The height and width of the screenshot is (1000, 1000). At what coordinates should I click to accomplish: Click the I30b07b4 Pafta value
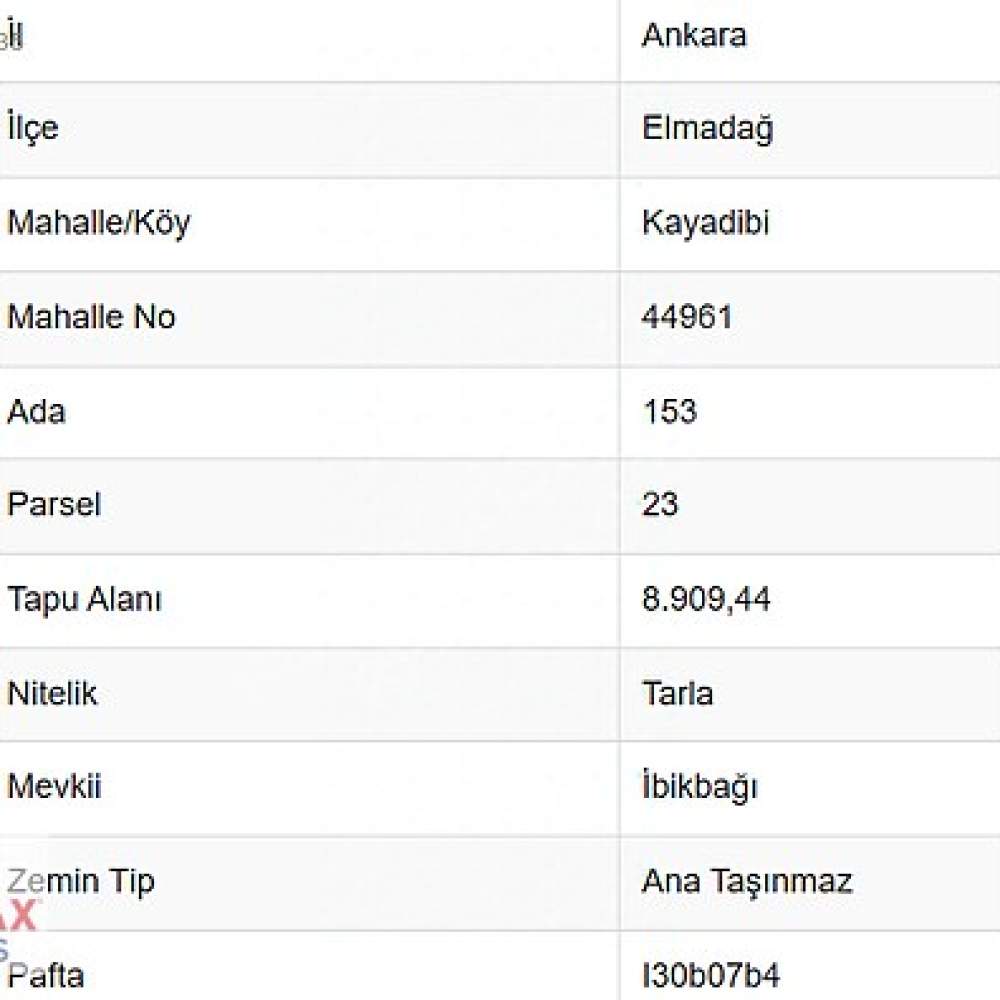coord(710,976)
